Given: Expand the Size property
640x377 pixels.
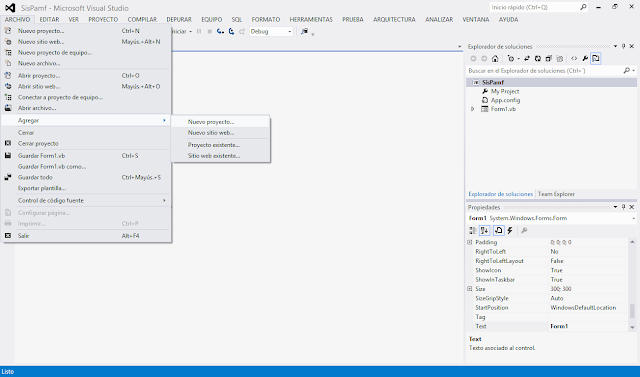Looking at the screenshot, I should click(470, 289).
